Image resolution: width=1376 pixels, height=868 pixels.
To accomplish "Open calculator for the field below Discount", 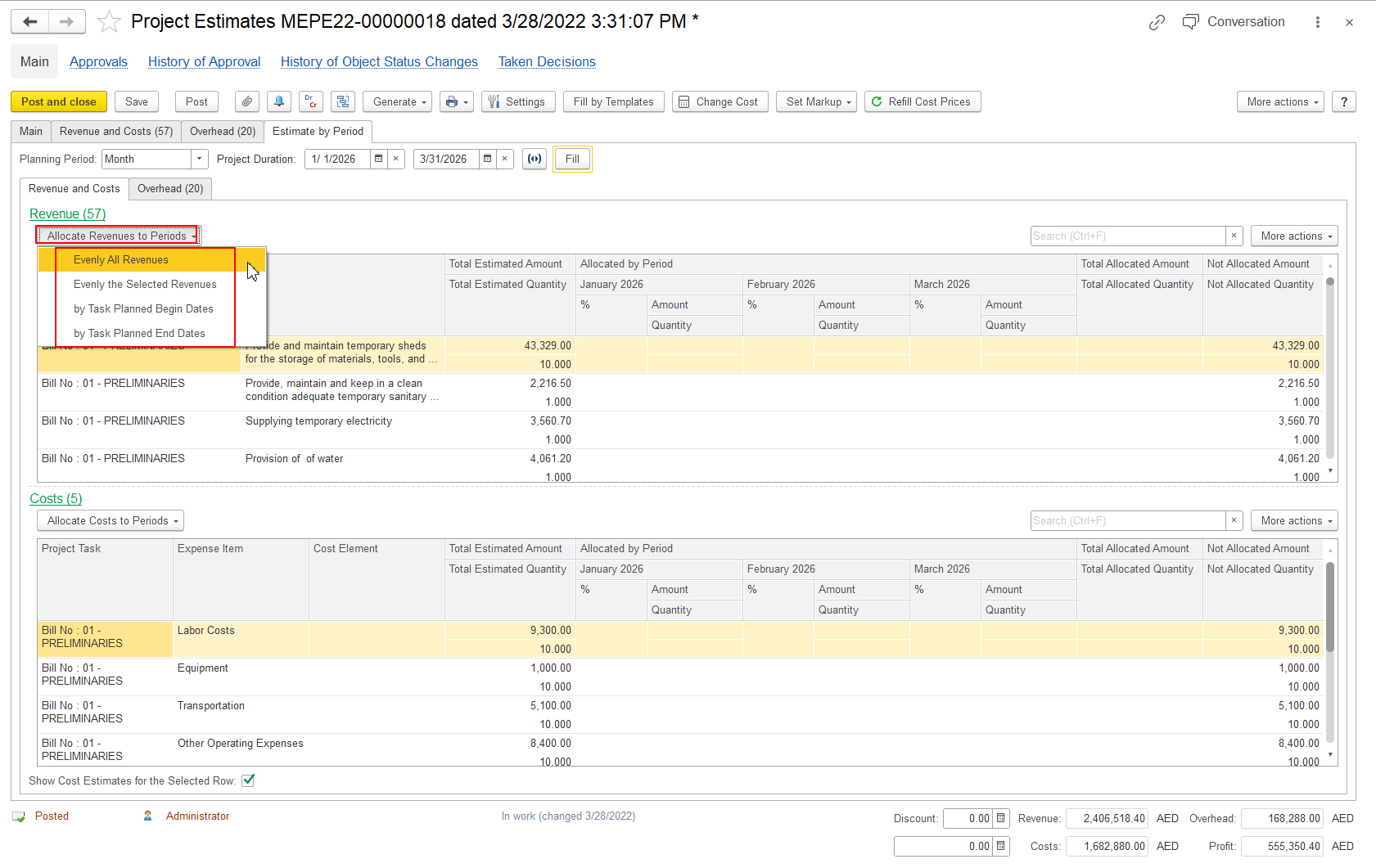I will click(x=1000, y=846).
